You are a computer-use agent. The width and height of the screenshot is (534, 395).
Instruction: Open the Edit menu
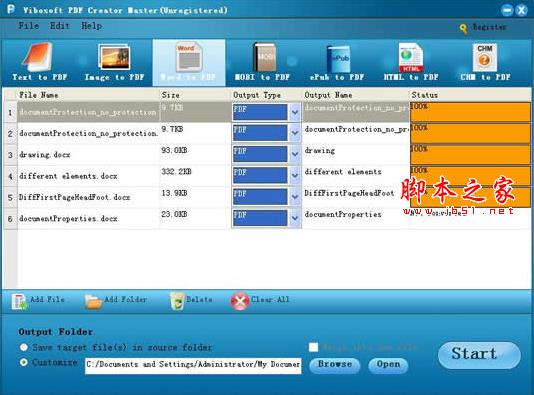pos(60,26)
